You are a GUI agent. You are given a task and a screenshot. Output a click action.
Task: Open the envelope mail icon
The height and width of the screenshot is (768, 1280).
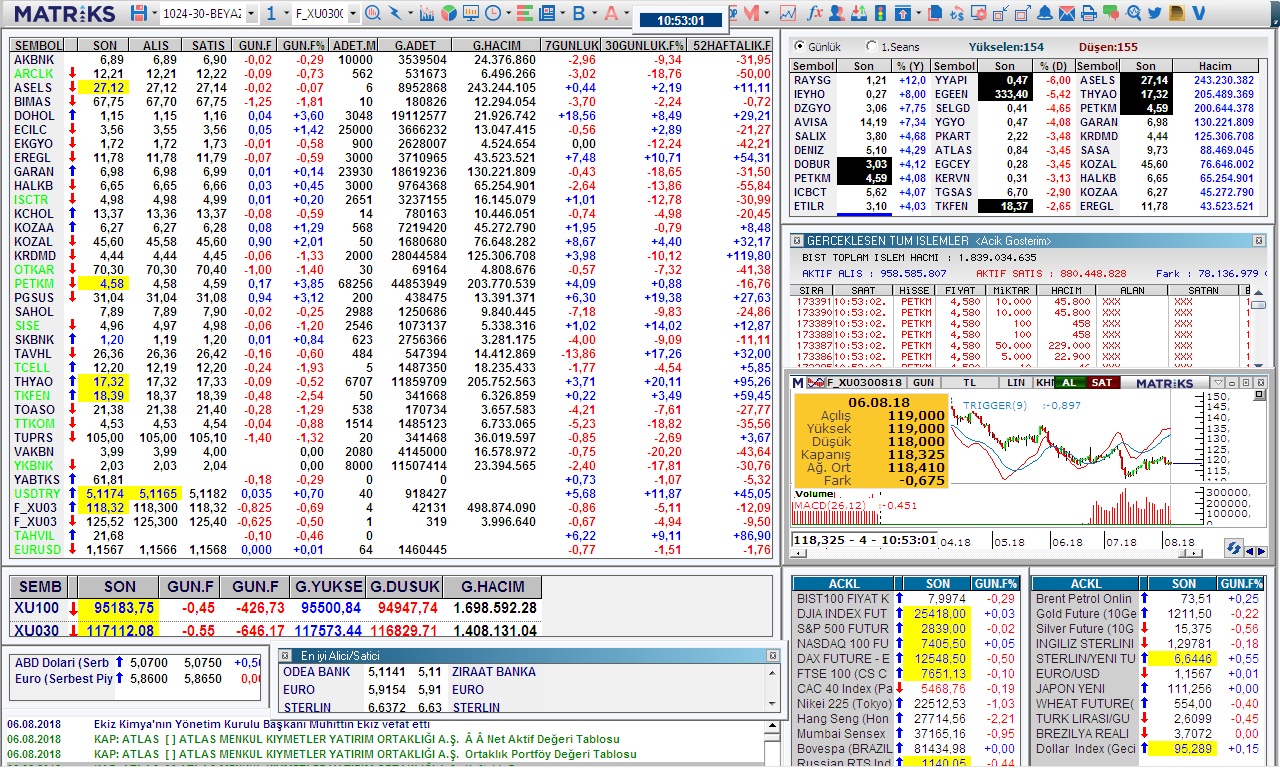click(x=1067, y=13)
